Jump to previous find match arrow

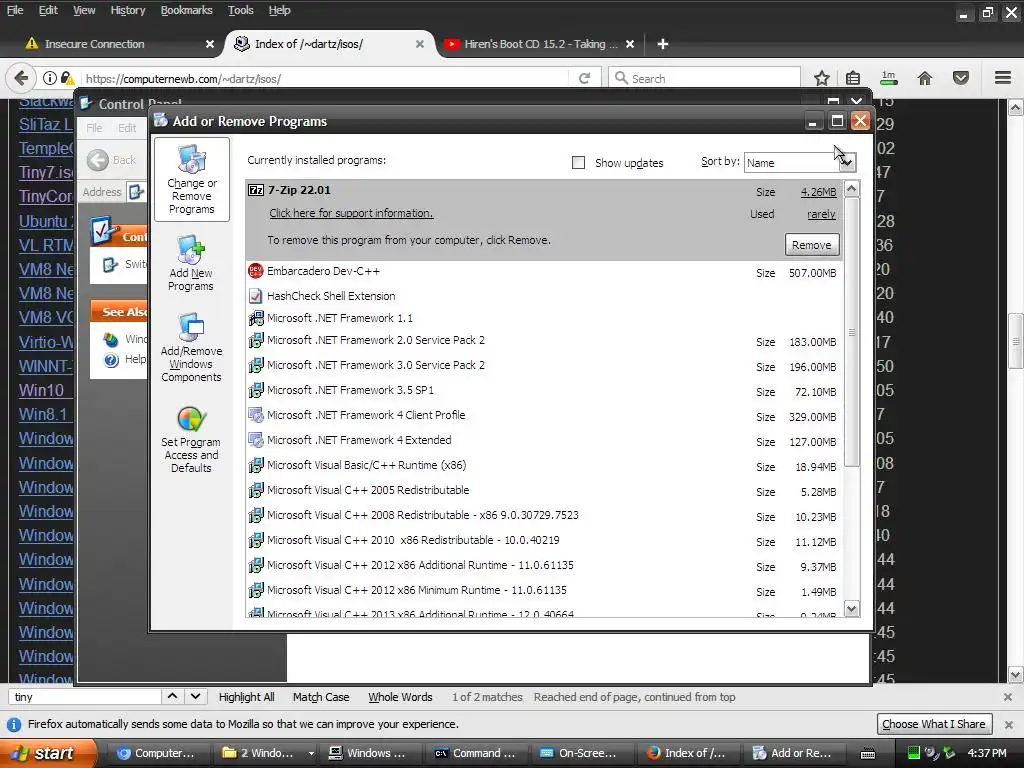tap(172, 696)
